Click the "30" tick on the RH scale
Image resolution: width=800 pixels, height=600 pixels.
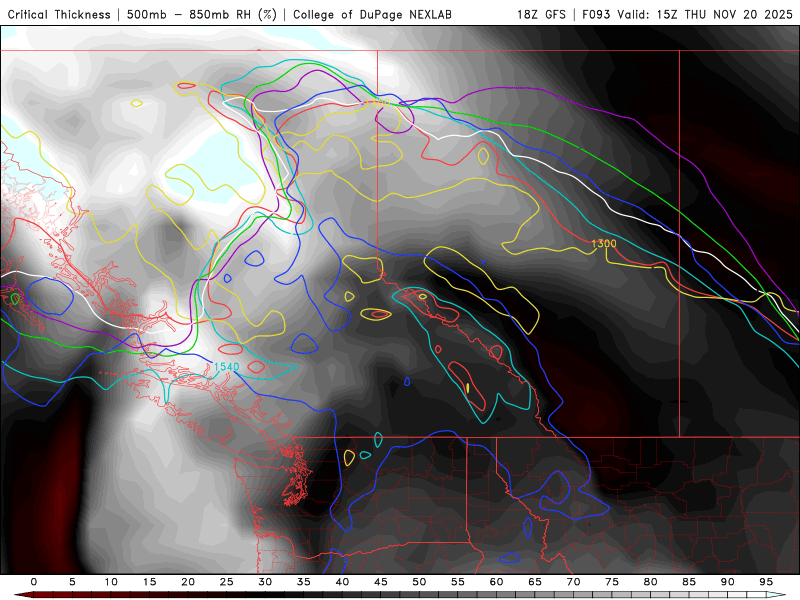265,582
